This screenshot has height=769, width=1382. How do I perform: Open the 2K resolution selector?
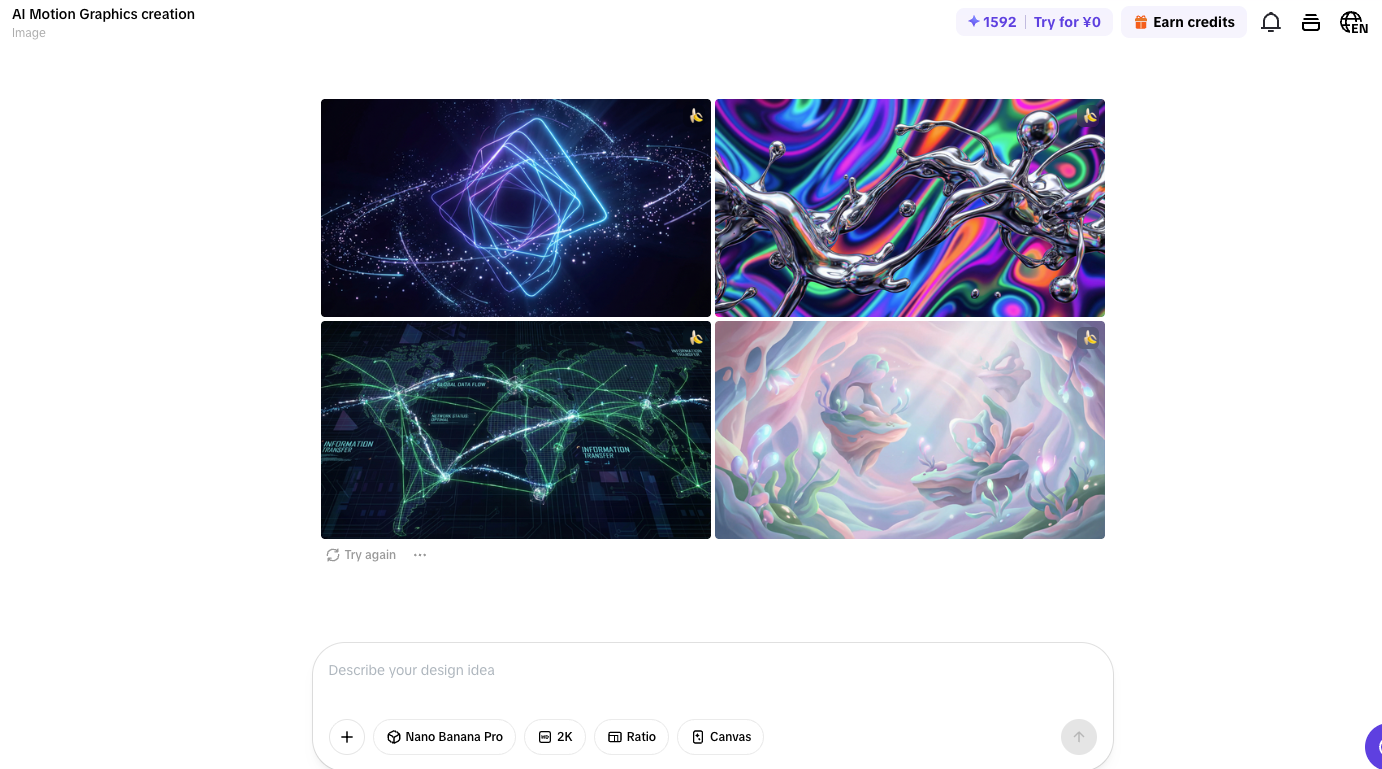(x=555, y=737)
